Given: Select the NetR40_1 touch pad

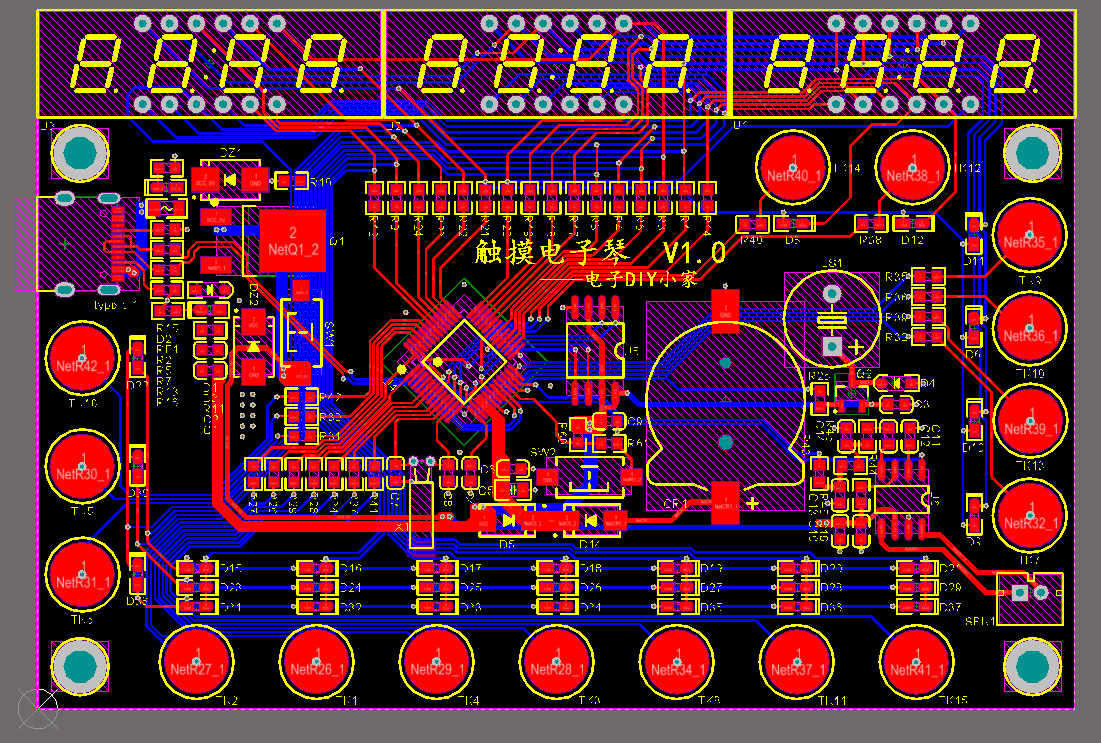Looking at the screenshot, I should pos(793,169).
